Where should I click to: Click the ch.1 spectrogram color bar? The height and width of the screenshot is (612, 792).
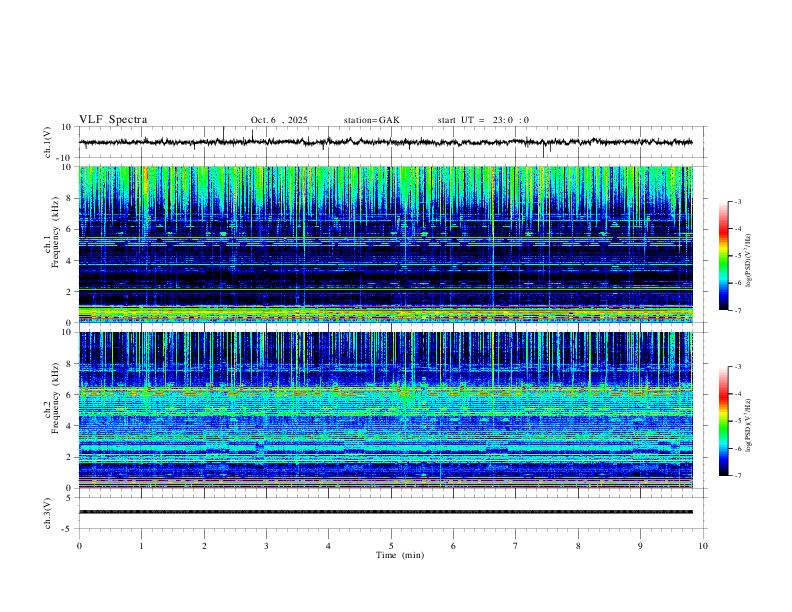(x=724, y=256)
